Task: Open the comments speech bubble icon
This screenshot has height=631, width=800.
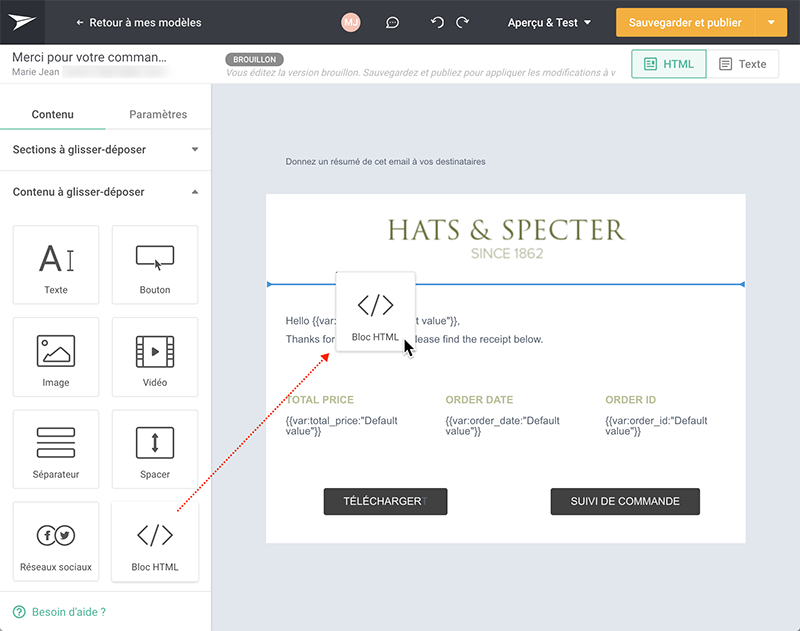Action: click(x=392, y=22)
